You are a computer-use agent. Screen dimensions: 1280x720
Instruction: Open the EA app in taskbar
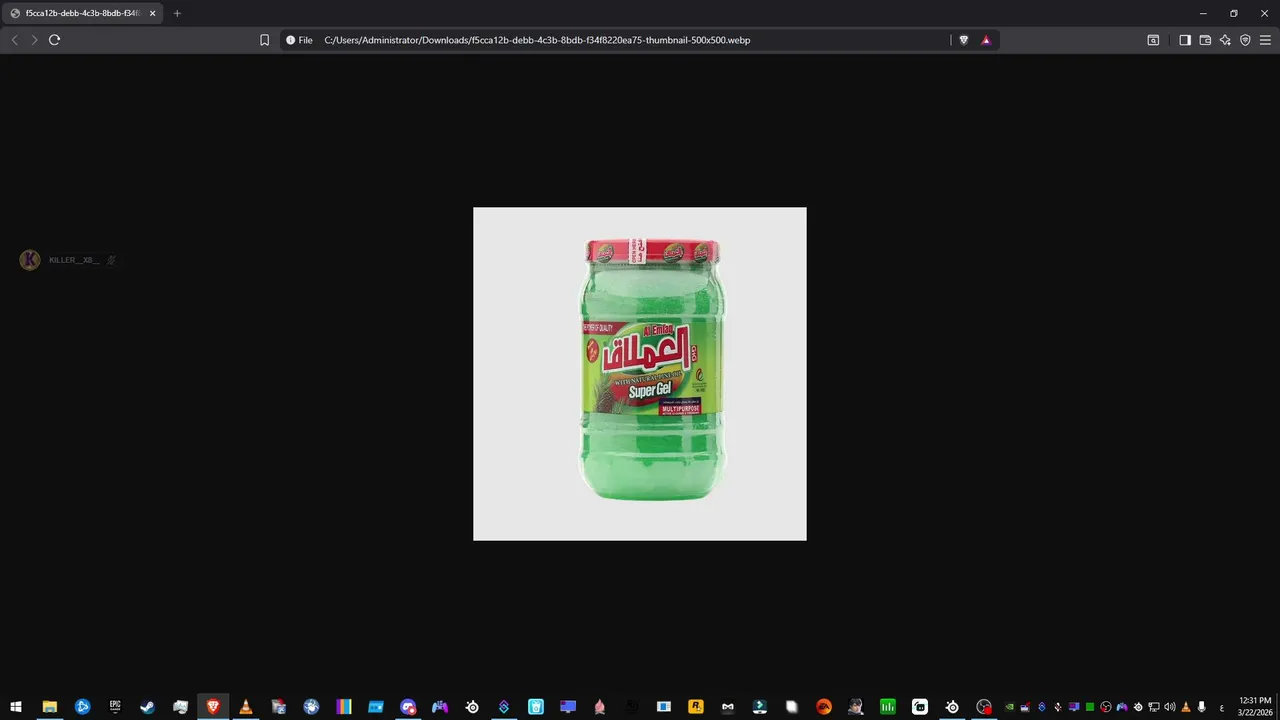coord(824,707)
